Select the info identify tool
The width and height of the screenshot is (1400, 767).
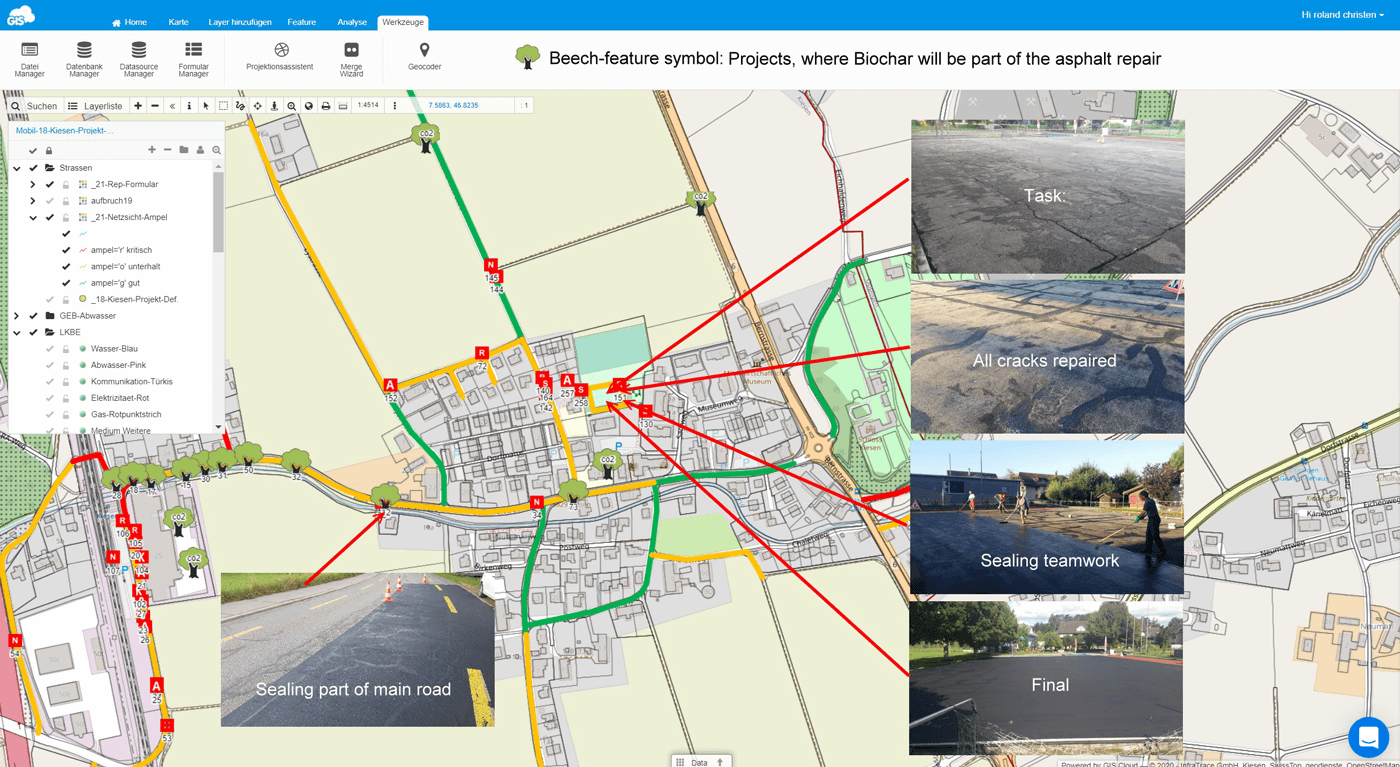[189, 106]
